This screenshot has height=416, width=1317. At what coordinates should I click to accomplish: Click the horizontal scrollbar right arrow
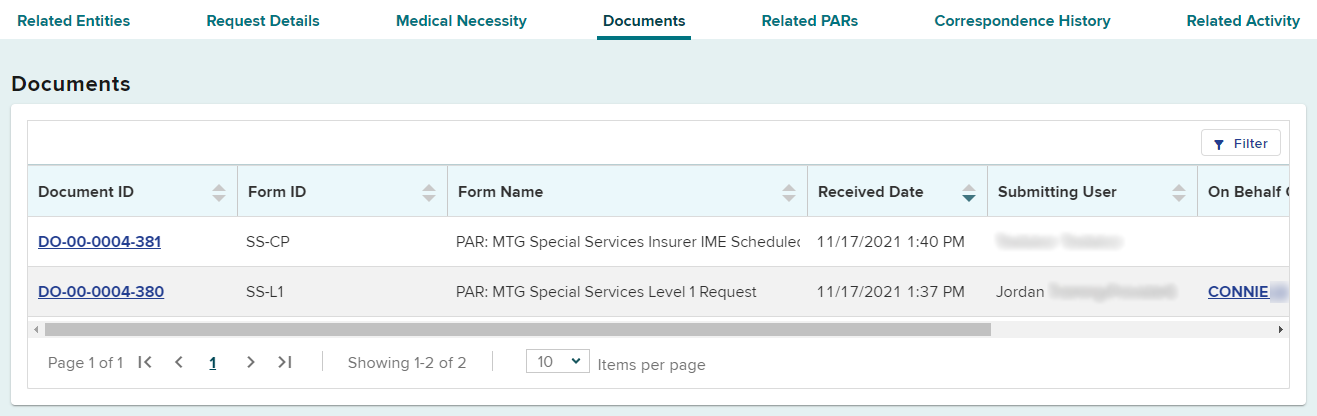click(1281, 329)
